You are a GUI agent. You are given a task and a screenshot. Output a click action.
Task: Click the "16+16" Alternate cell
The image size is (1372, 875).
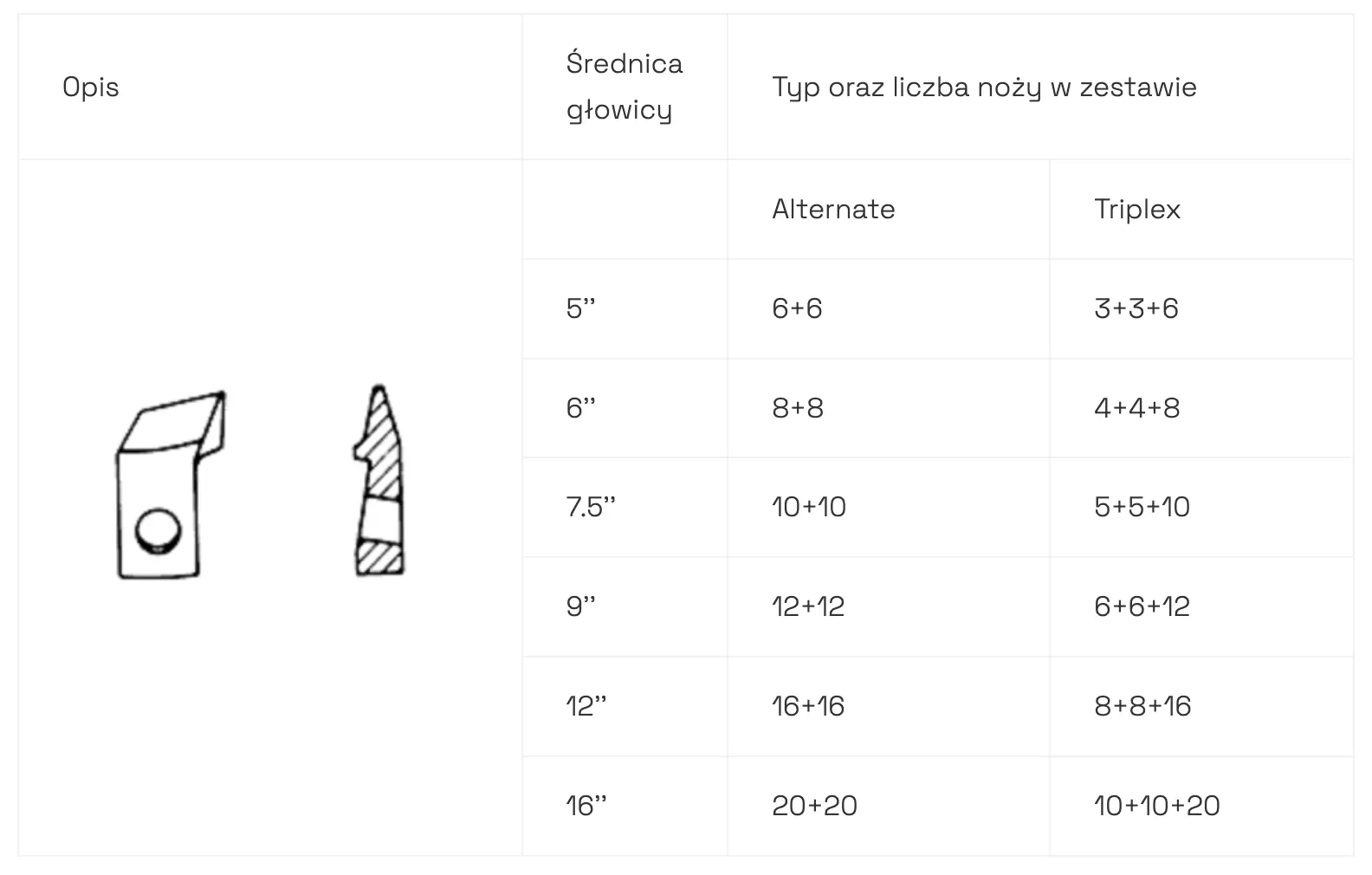tap(807, 706)
